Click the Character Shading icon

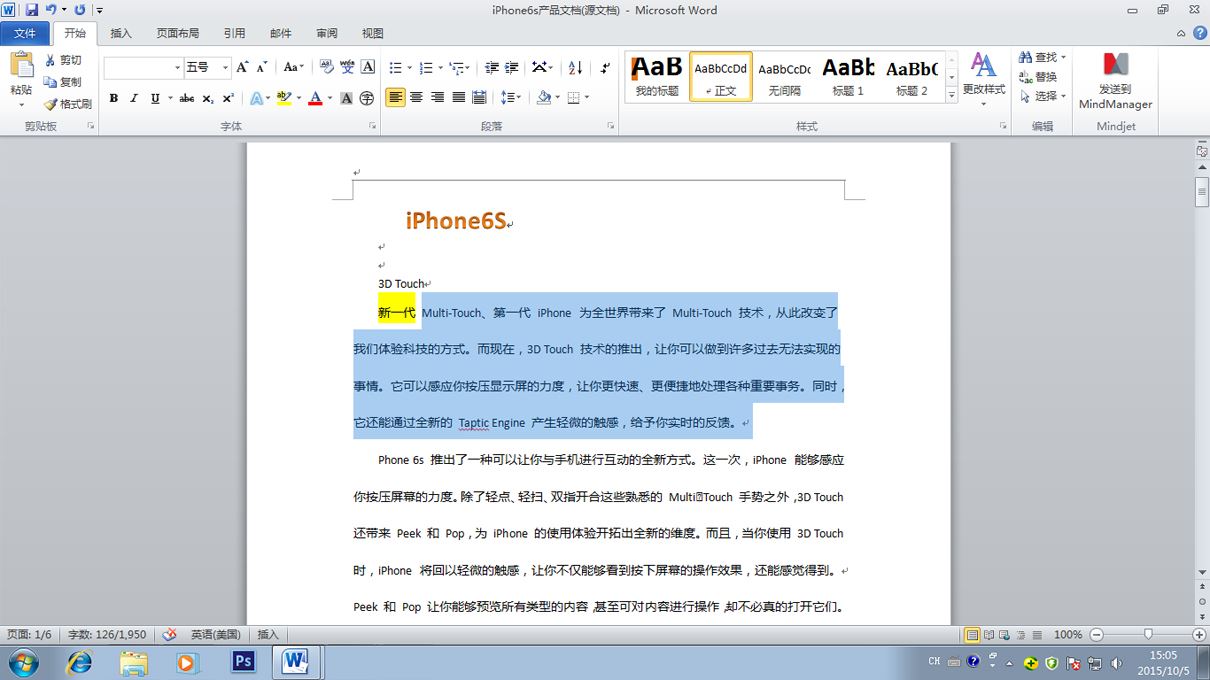347,98
